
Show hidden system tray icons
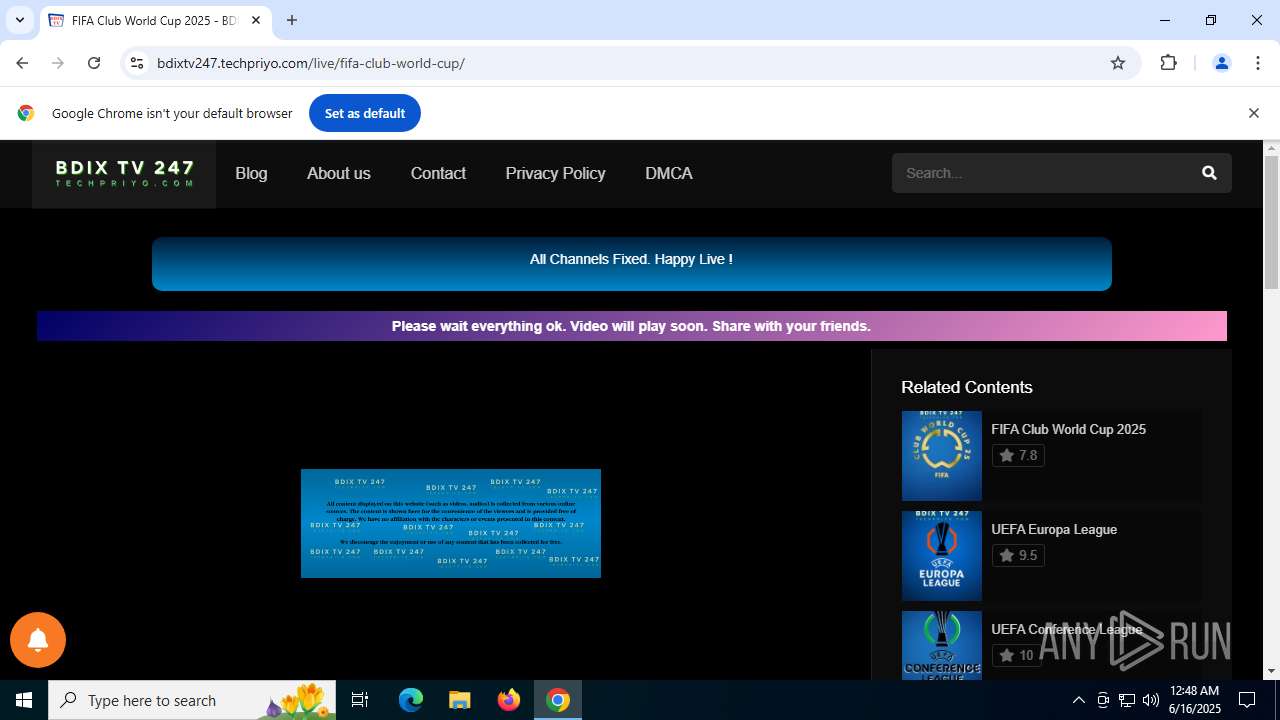pos(1078,700)
